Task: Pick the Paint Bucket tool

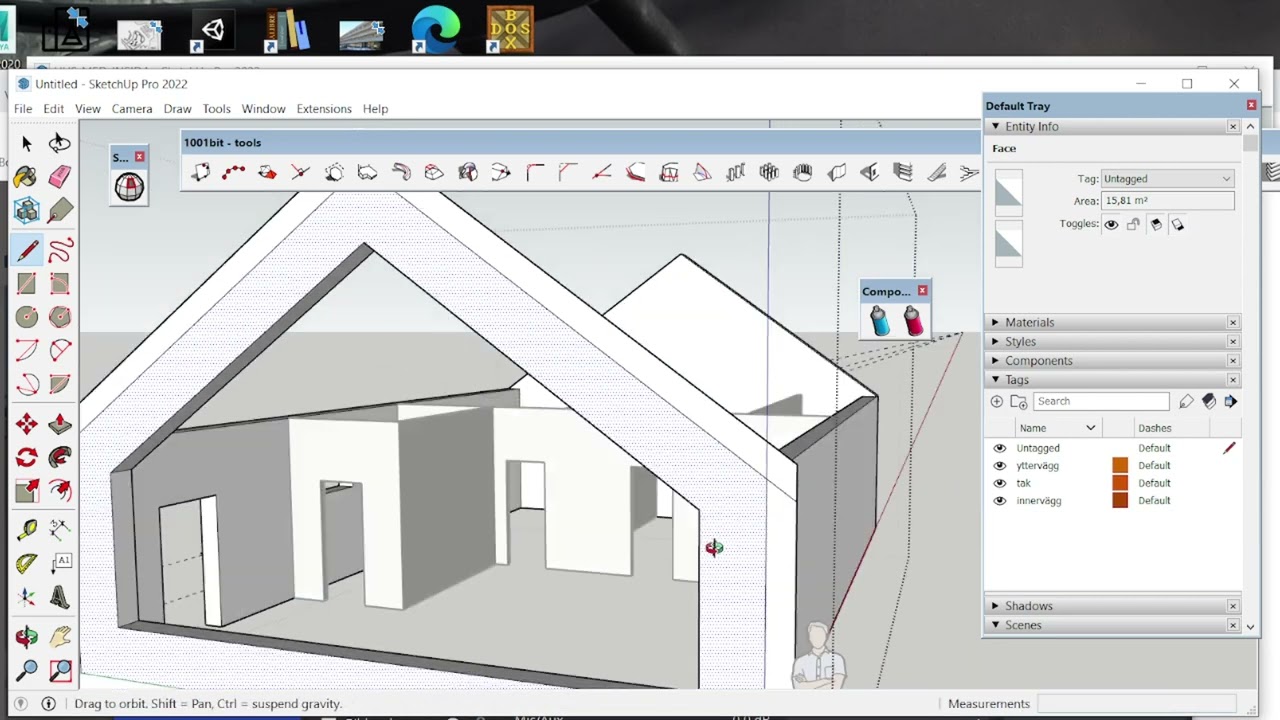Action: coord(27,178)
